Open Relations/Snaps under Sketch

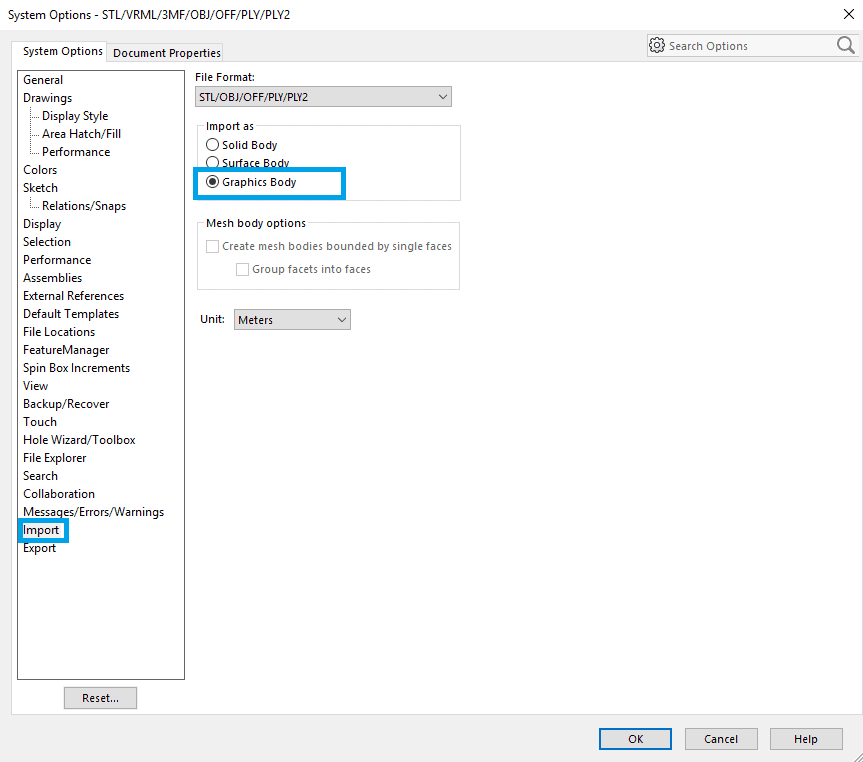84,206
